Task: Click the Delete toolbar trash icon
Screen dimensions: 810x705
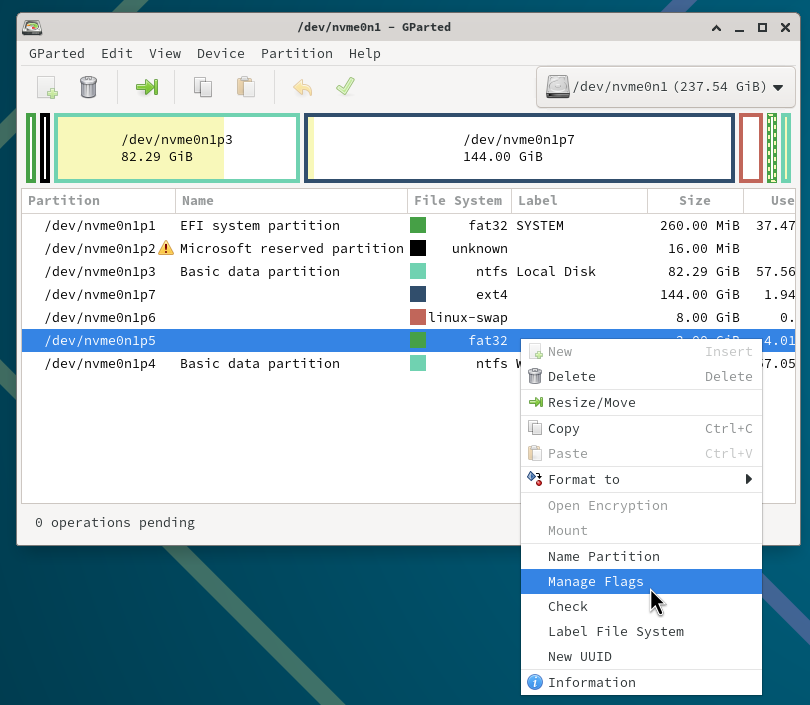Action: click(x=88, y=87)
